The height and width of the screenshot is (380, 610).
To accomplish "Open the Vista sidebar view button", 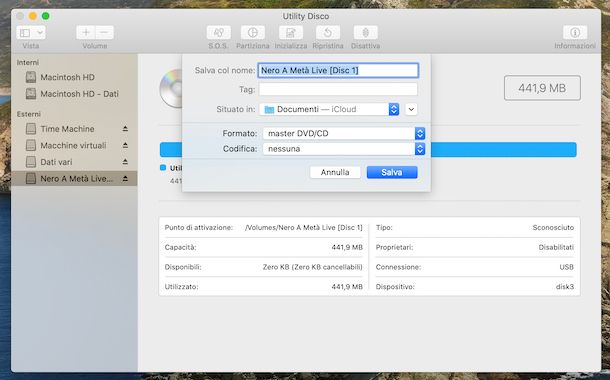I will click(x=25, y=33).
